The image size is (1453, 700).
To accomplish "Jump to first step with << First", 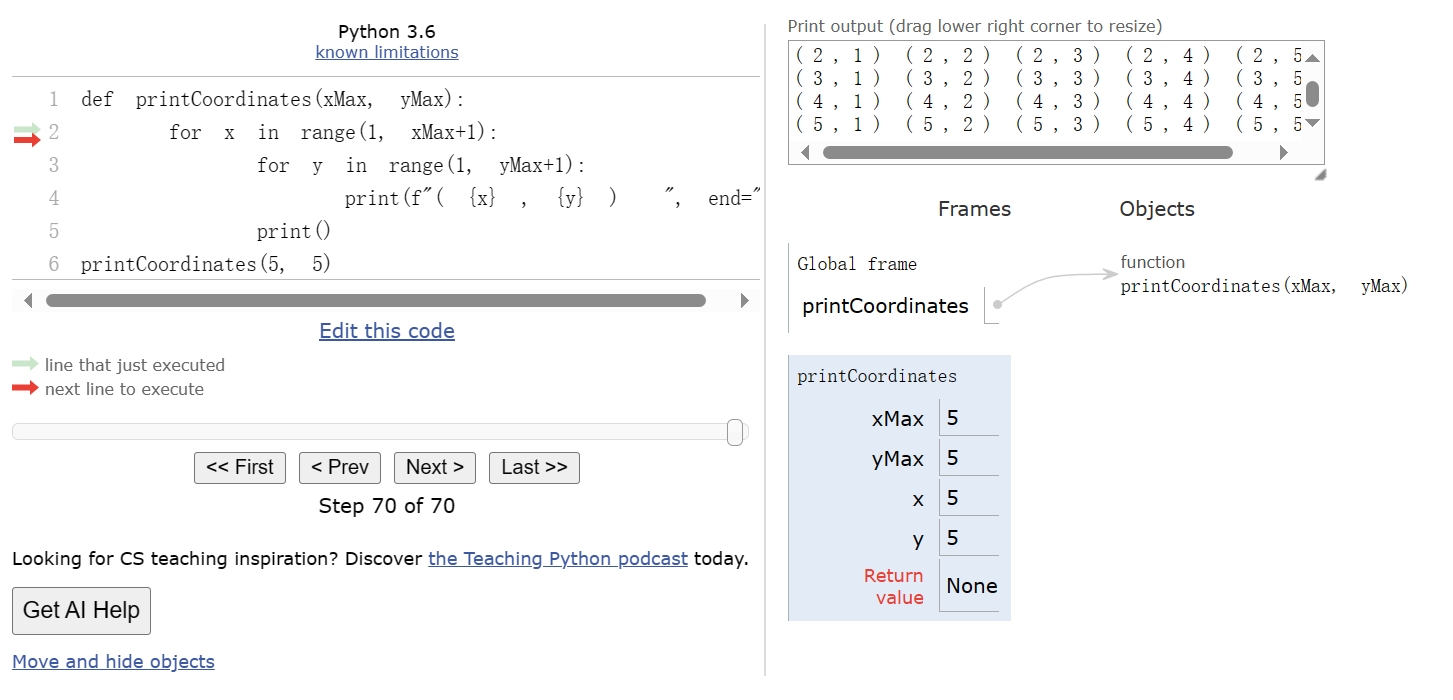I will (240, 468).
